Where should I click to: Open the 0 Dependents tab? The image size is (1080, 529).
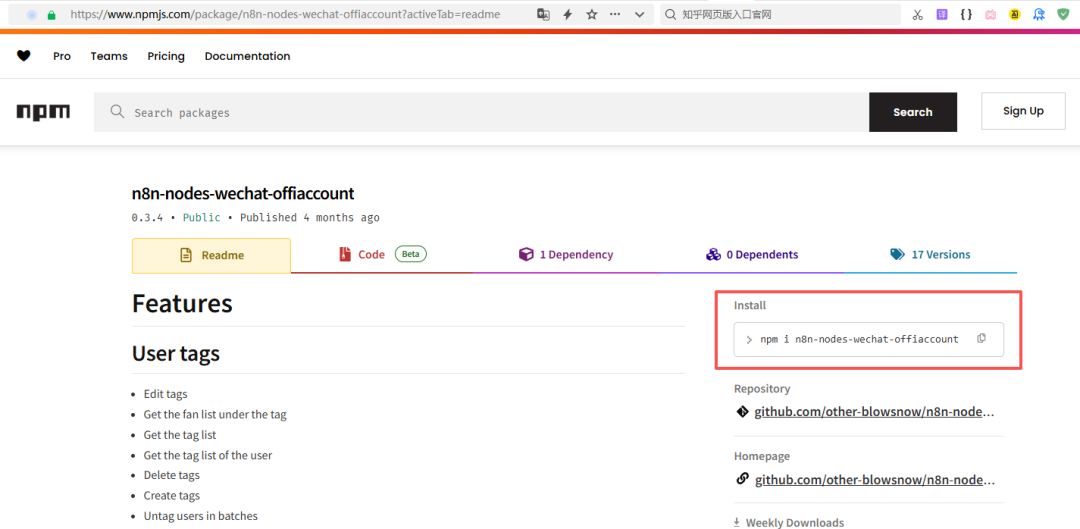click(751, 255)
